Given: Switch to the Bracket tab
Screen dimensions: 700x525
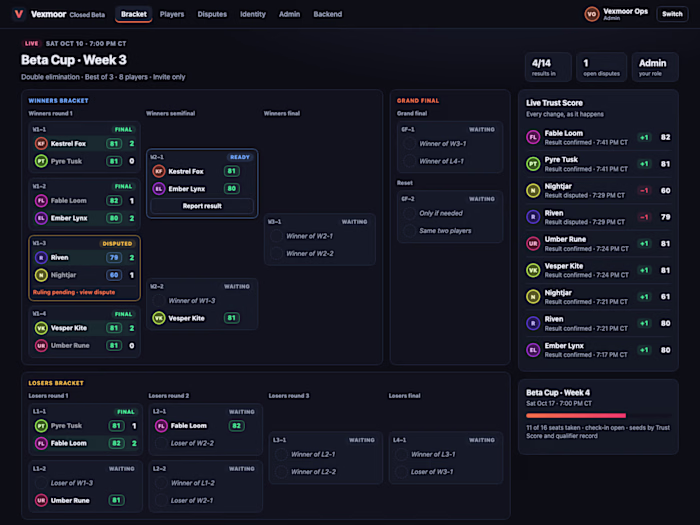Looking at the screenshot, I should 133,14.
